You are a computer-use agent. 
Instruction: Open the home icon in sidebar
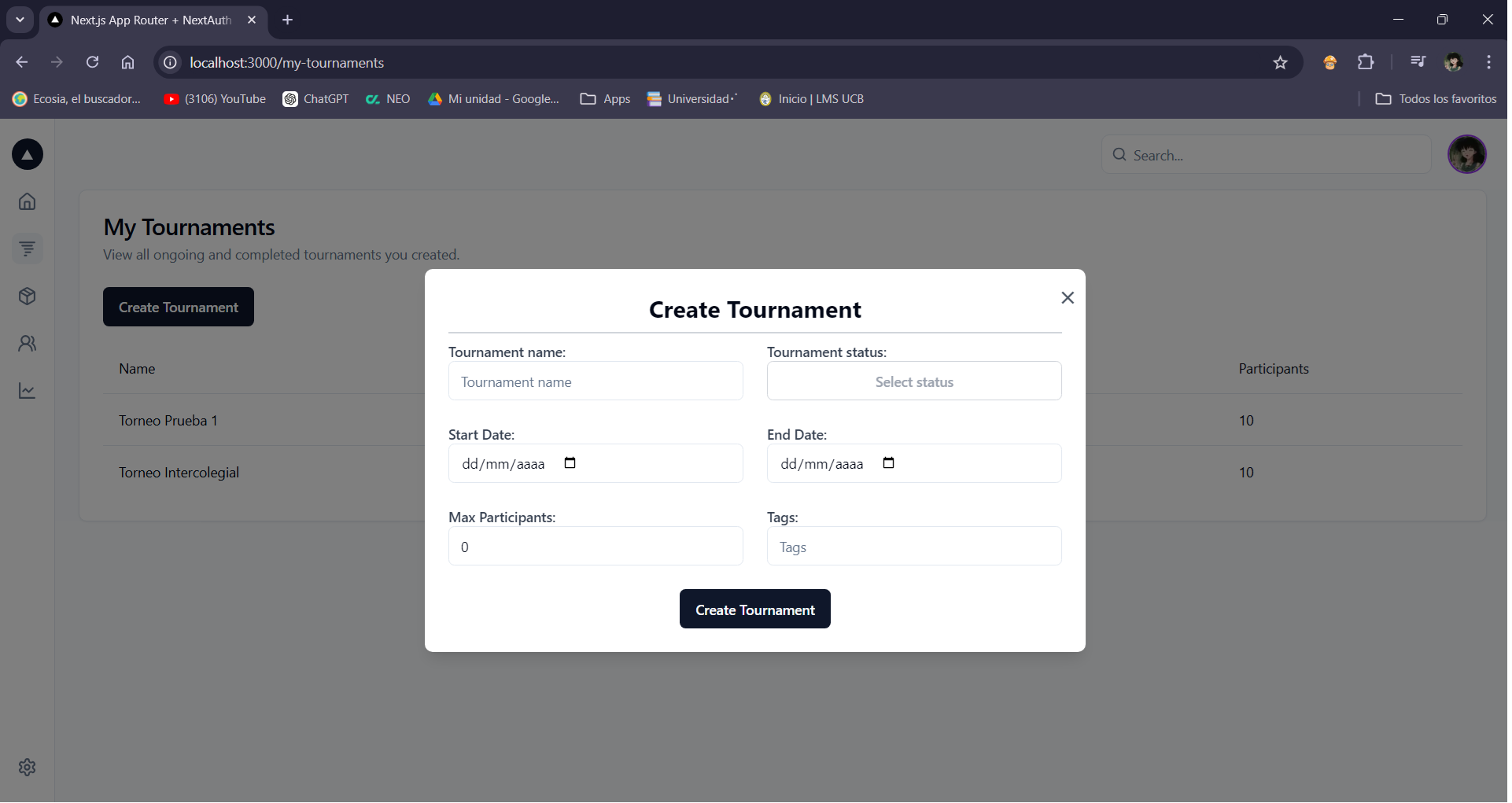click(x=28, y=201)
